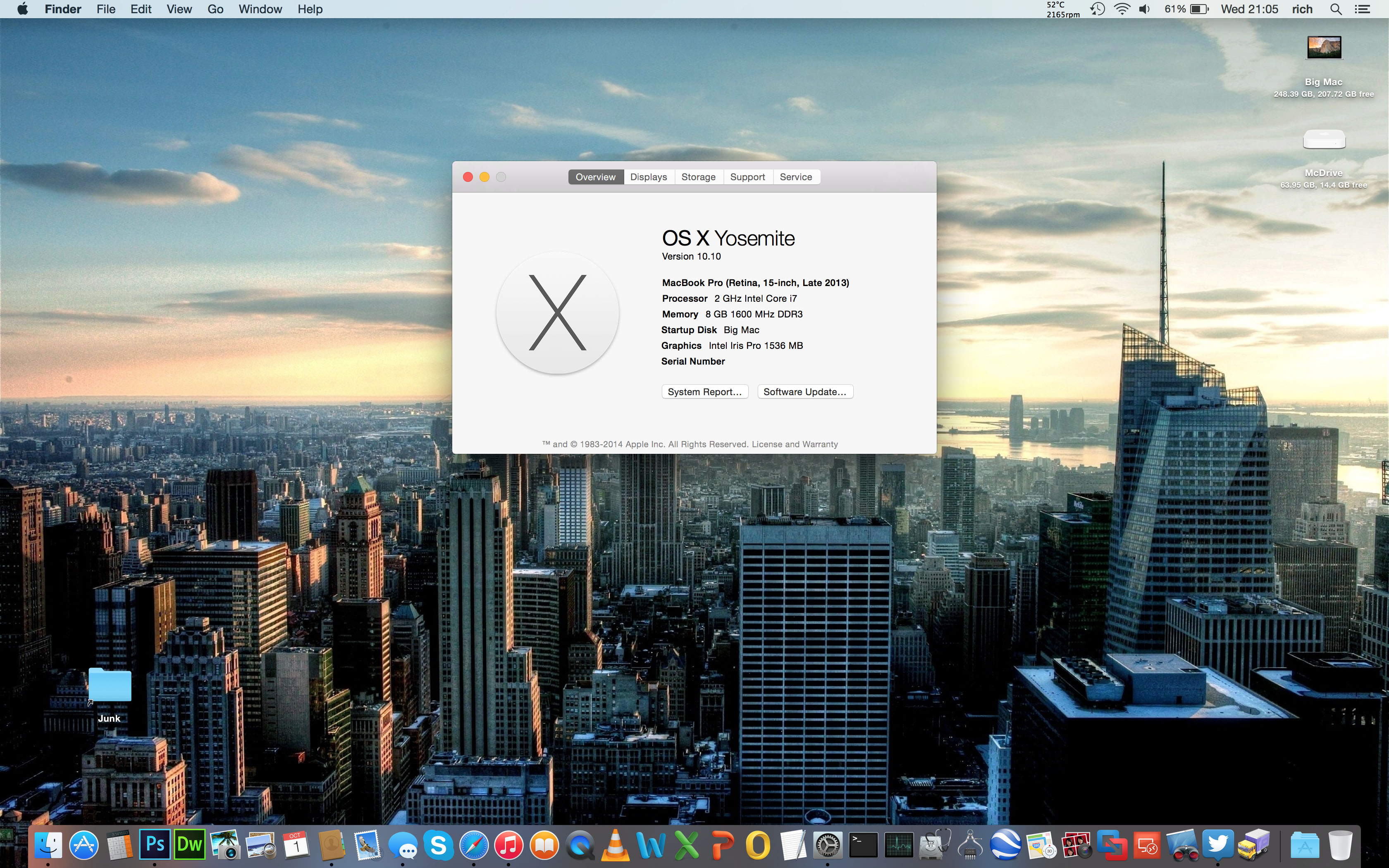Open Contacts address book in the Dock
This screenshot has width=1389, height=868.
pyautogui.click(x=332, y=845)
